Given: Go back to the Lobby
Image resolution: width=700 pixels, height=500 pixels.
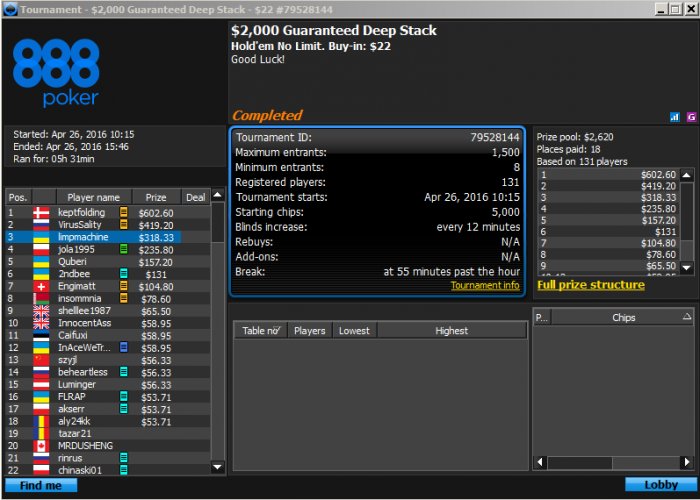Looking at the screenshot, I should [658, 485].
